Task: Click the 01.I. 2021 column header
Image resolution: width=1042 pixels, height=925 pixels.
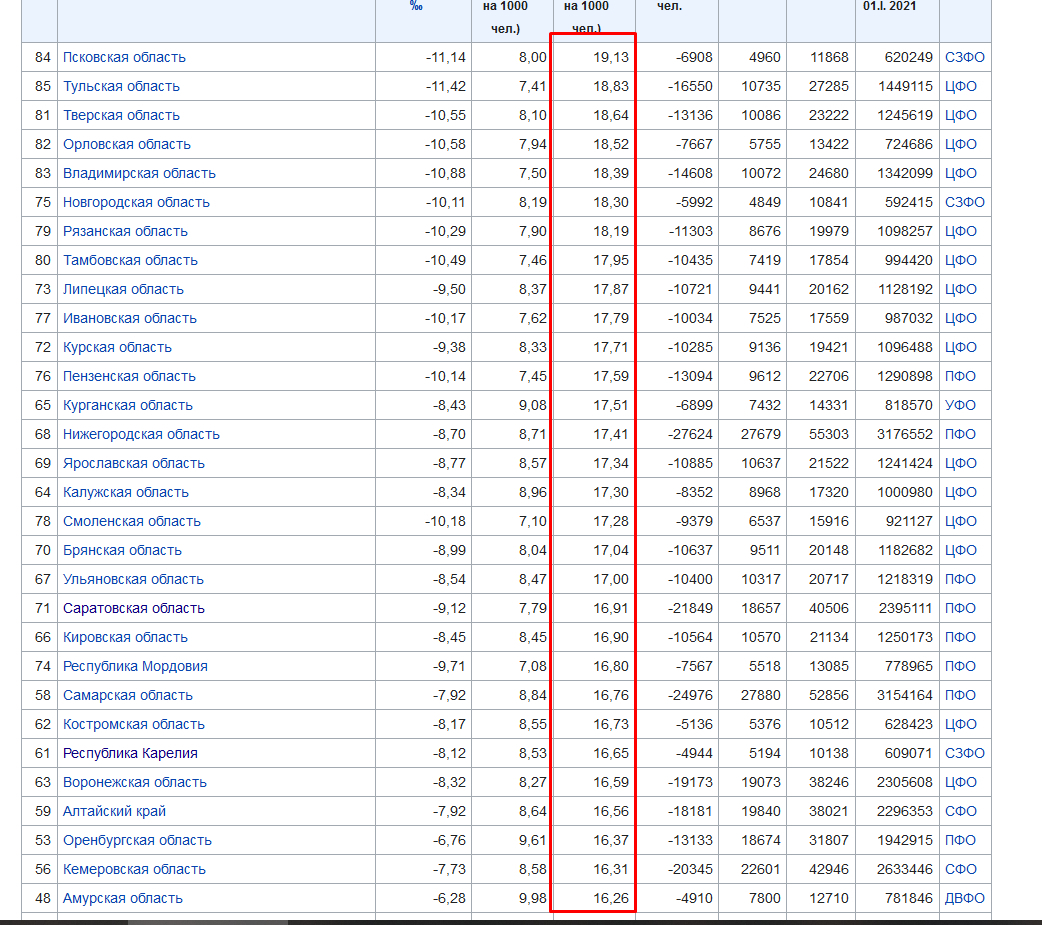Action: (887, 6)
